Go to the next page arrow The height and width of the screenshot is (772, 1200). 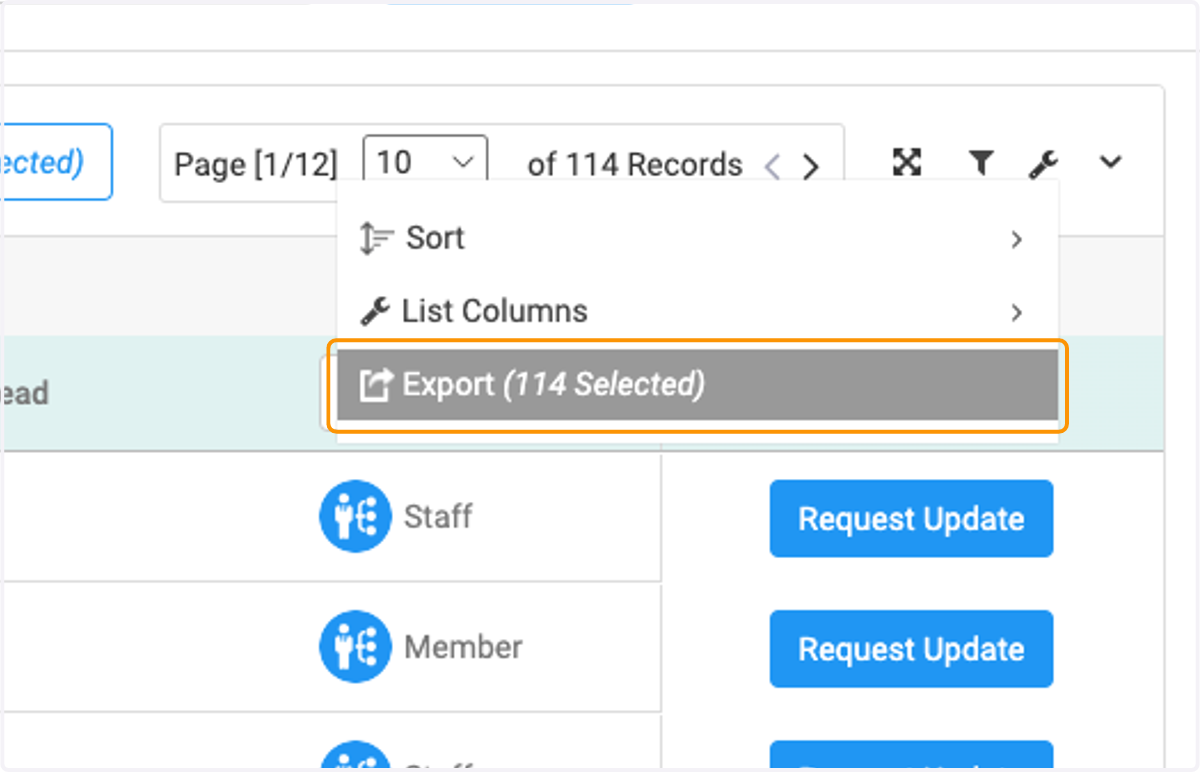pyautogui.click(x=811, y=166)
